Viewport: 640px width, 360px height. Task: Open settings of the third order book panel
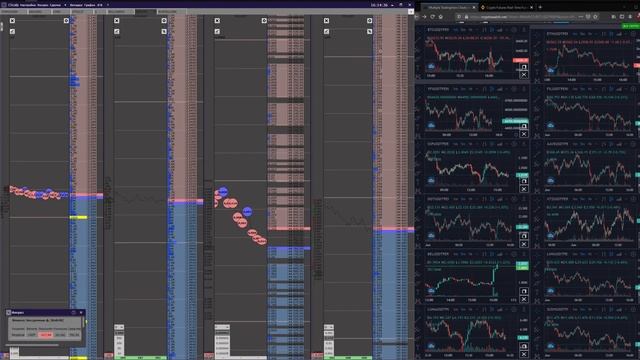click(x=264, y=20)
